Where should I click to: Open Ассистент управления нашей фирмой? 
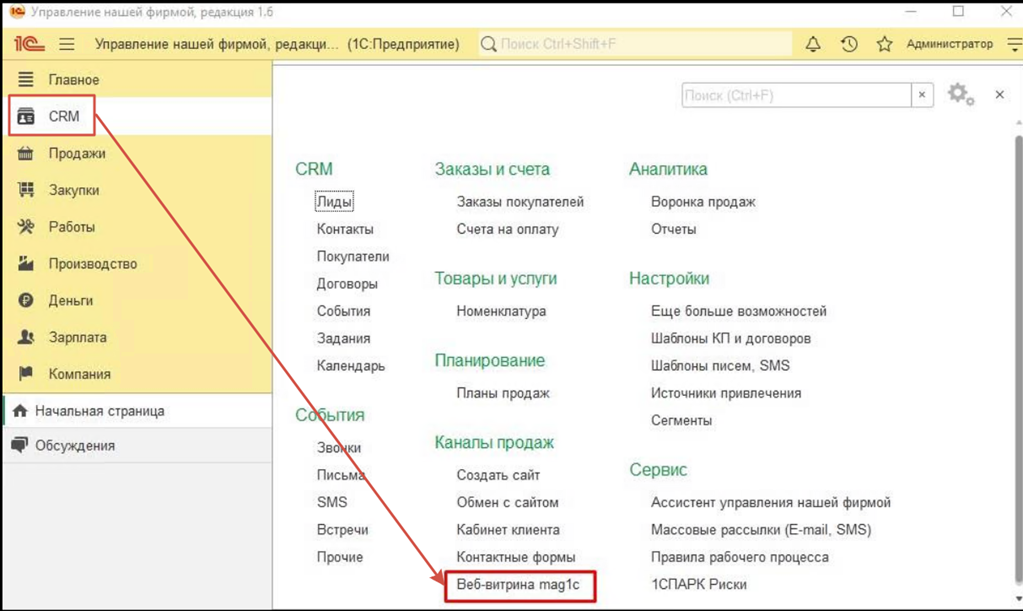coord(771,502)
